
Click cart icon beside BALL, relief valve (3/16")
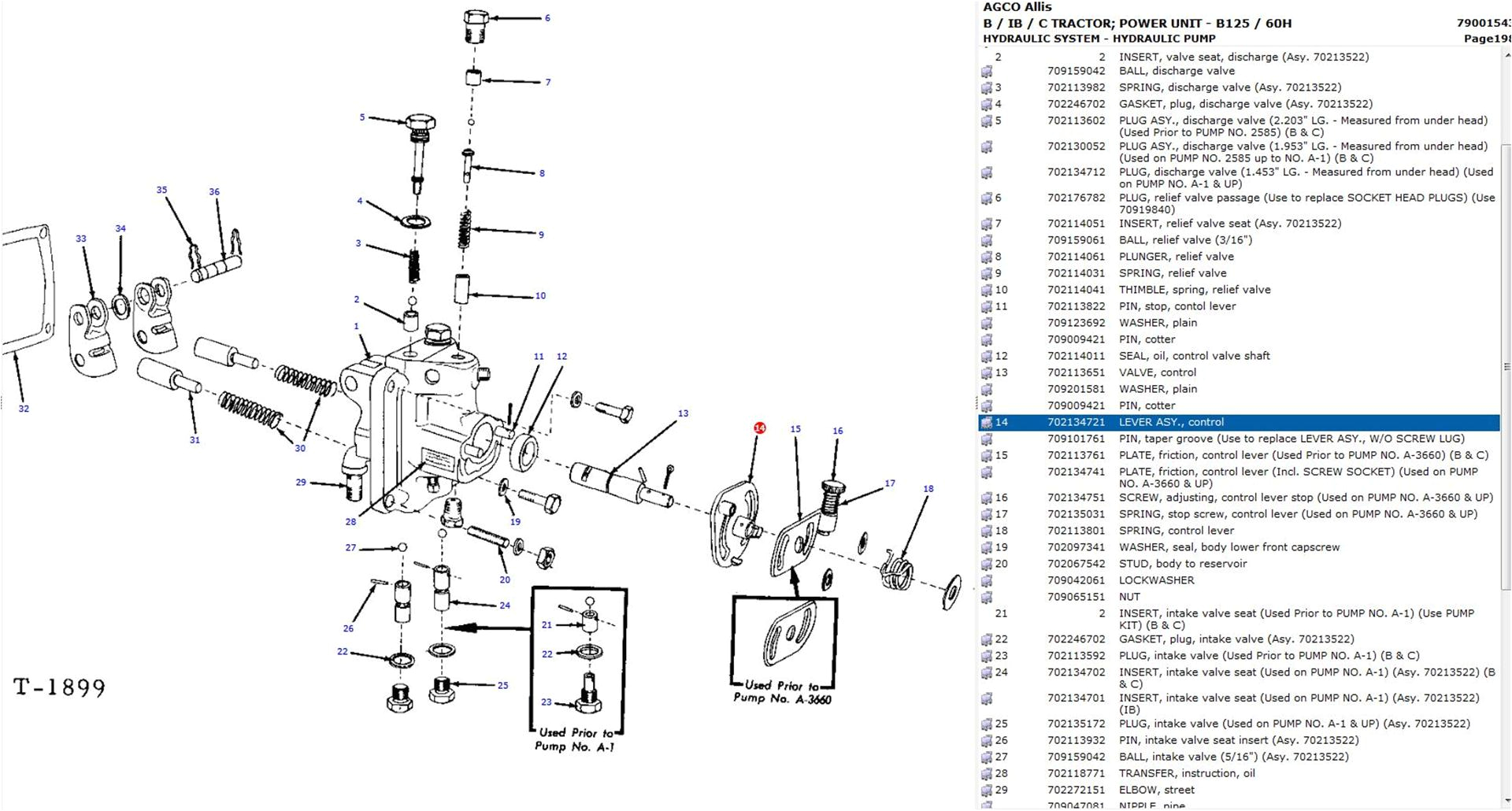click(x=986, y=240)
